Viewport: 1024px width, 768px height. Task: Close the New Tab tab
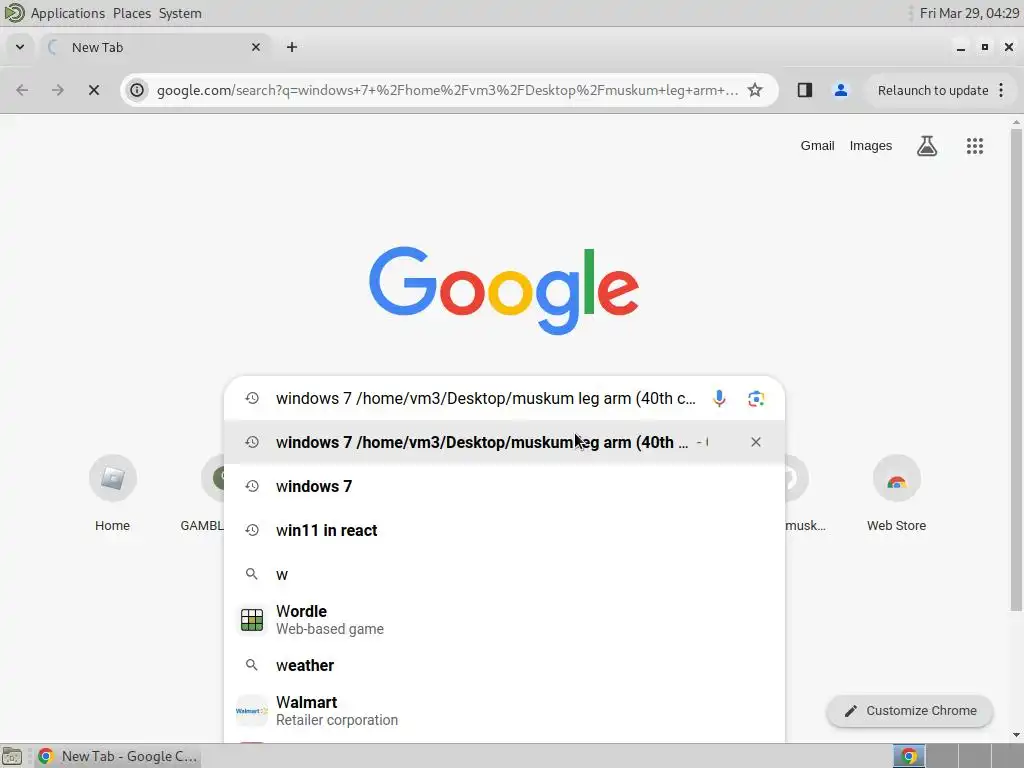tap(256, 47)
